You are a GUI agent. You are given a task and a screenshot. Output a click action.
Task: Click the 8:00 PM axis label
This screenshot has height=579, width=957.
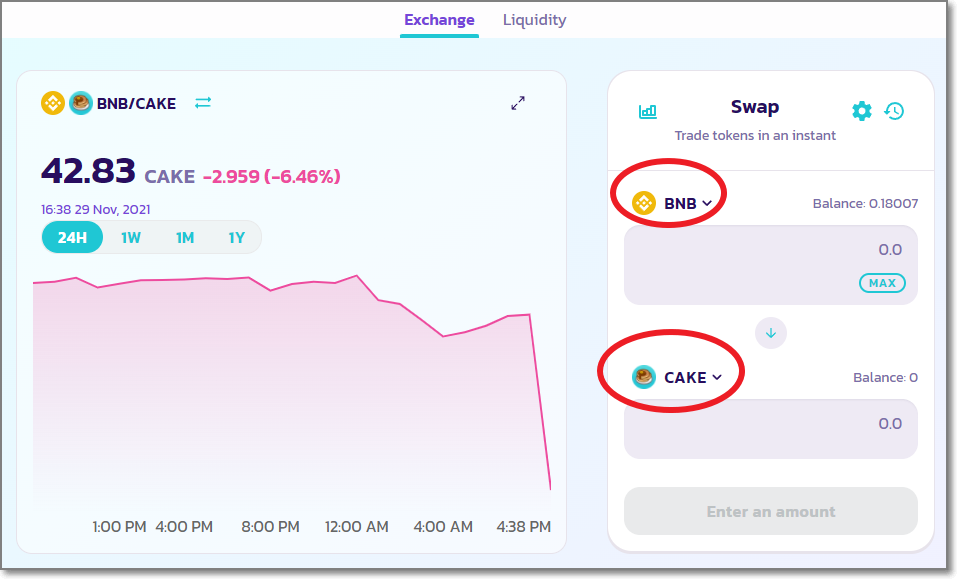270,527
